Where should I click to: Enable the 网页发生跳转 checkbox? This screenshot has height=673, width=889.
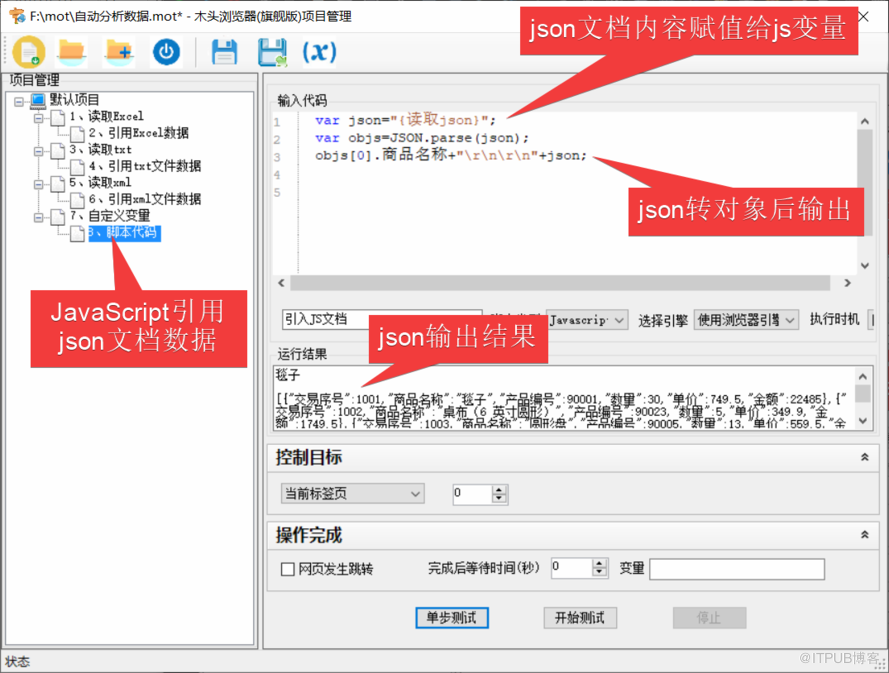point(287,569)
